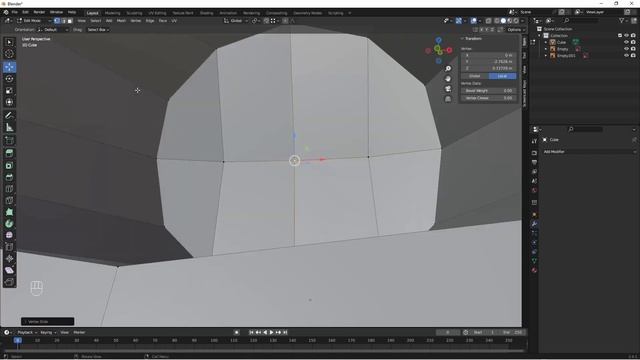Select the Rip Region tool
This screenshot has height=360, width=640.
9,282
